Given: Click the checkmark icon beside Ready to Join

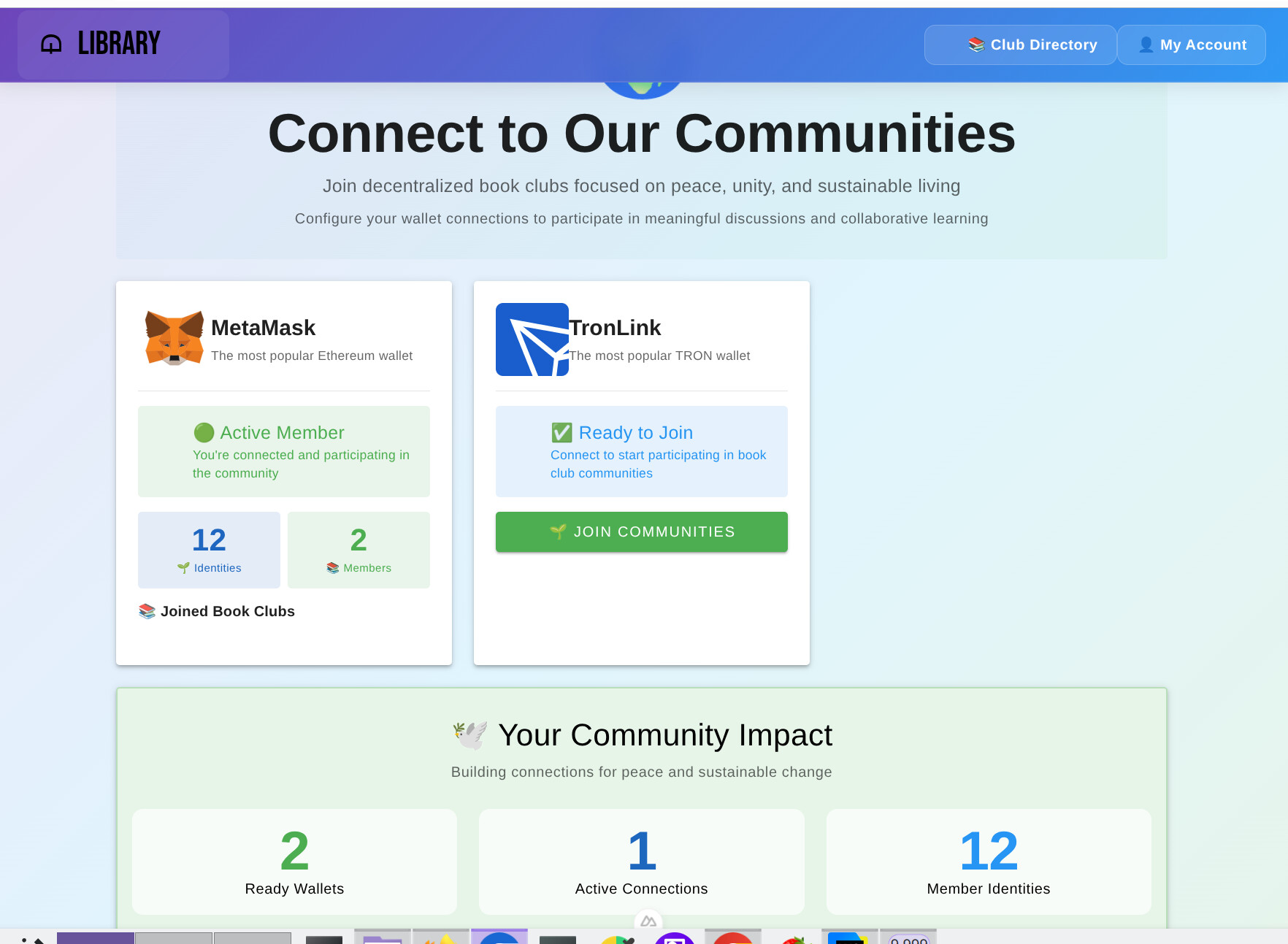Looking at the screenshot, I should 561,433.
